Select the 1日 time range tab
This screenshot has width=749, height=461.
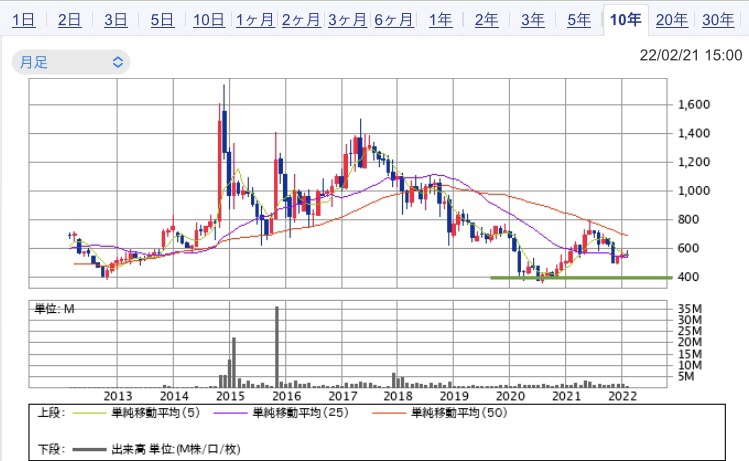[23, 20]
